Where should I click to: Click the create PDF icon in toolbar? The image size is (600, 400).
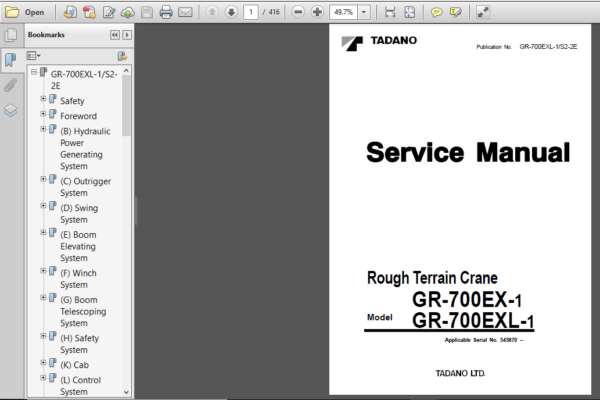pos(90,12)
